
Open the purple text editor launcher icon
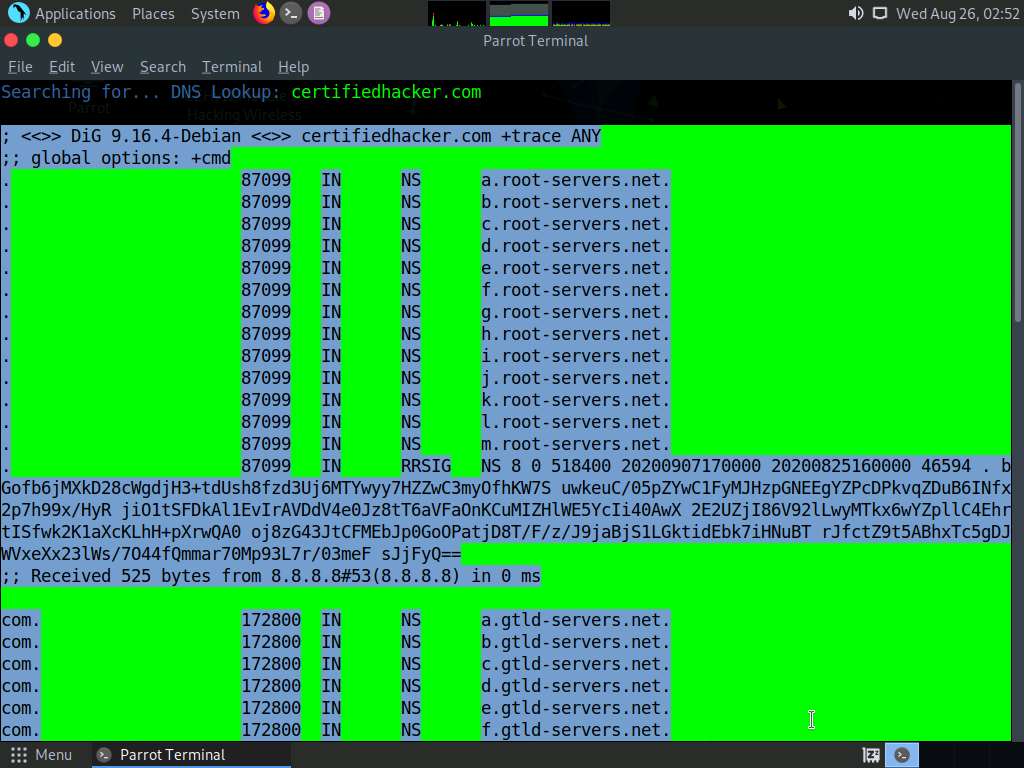[x=319, y=13]
